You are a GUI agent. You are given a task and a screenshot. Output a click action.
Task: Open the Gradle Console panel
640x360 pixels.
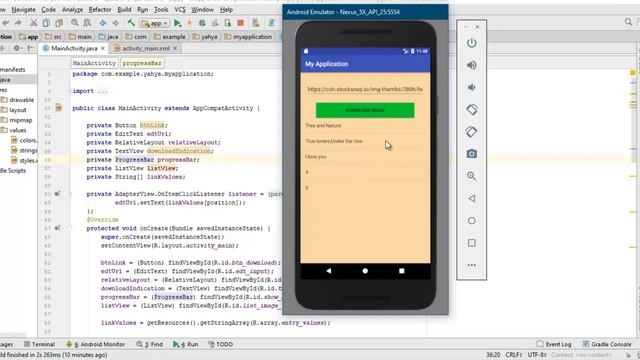coord(607,344)
